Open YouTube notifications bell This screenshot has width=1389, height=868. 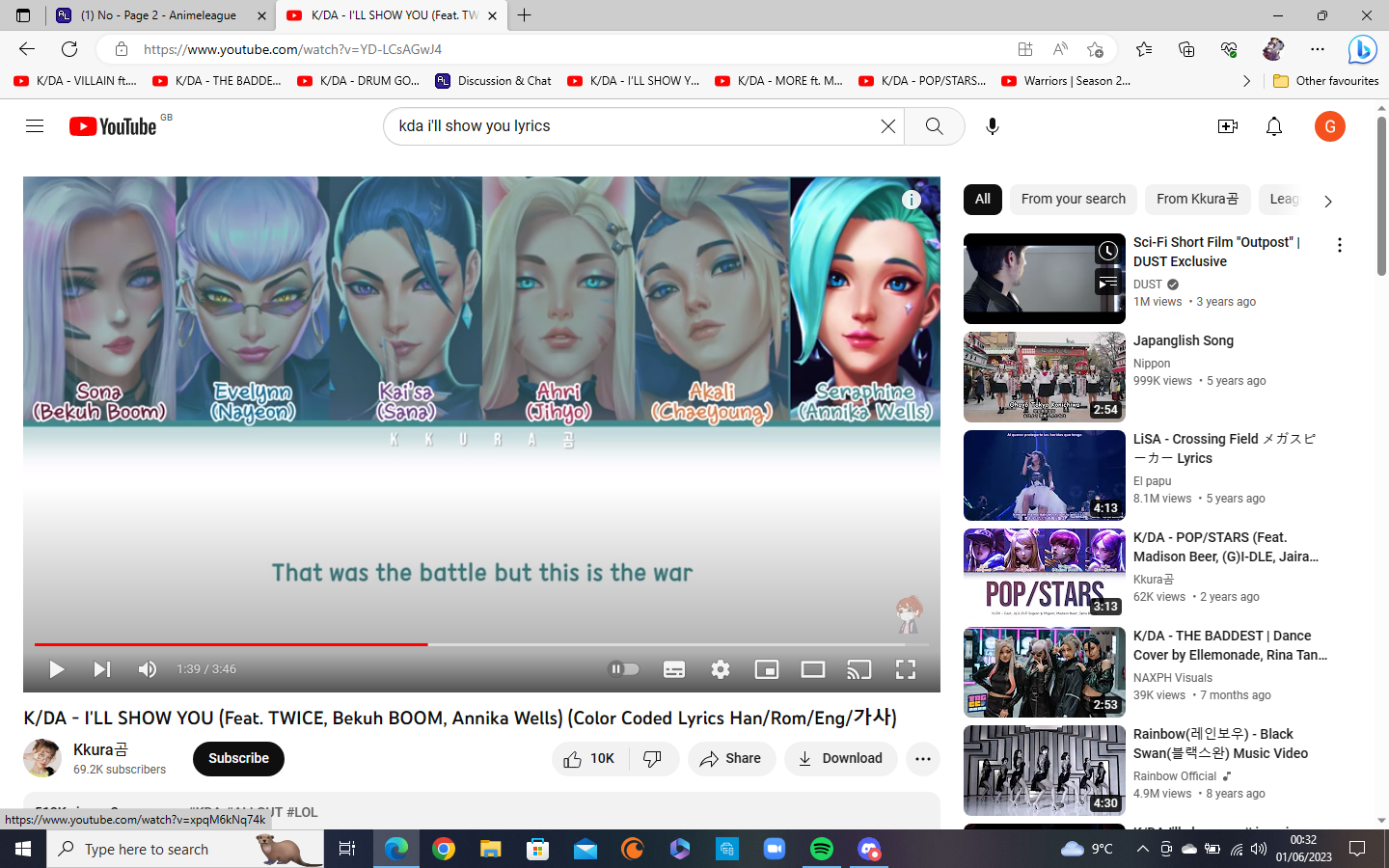click(1274, 126)
